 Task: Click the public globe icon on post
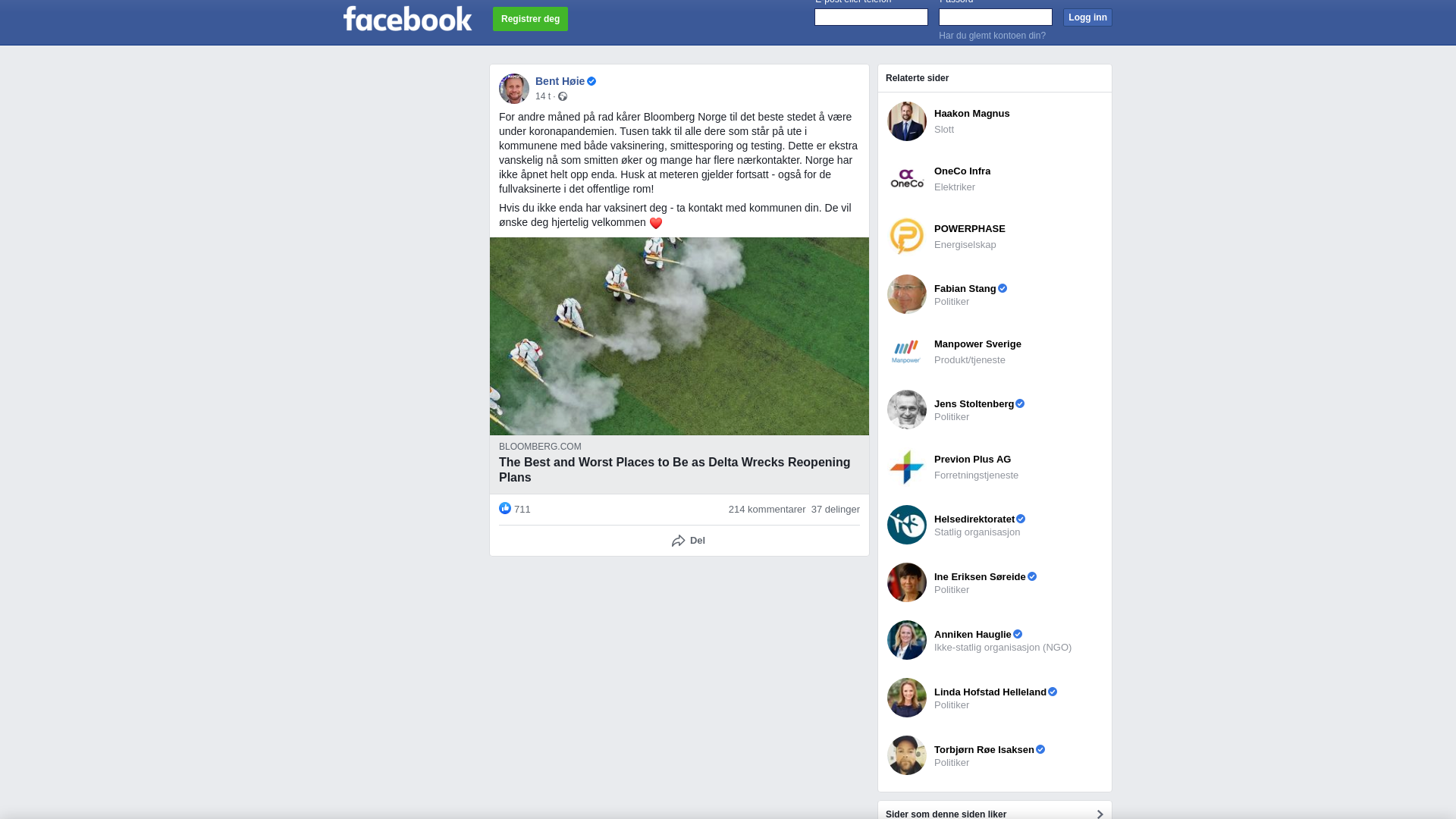(563, 96)
